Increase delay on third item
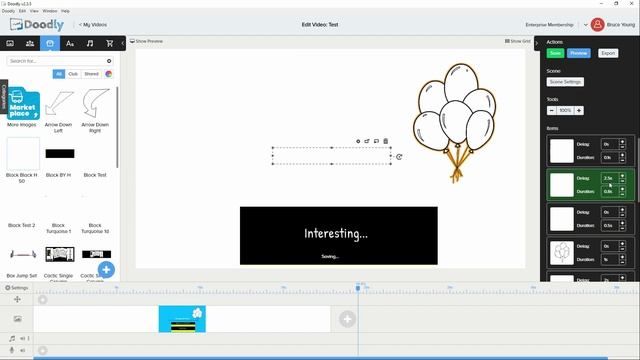Viewport: 640px width, 360px height. (x=622, y=210)
